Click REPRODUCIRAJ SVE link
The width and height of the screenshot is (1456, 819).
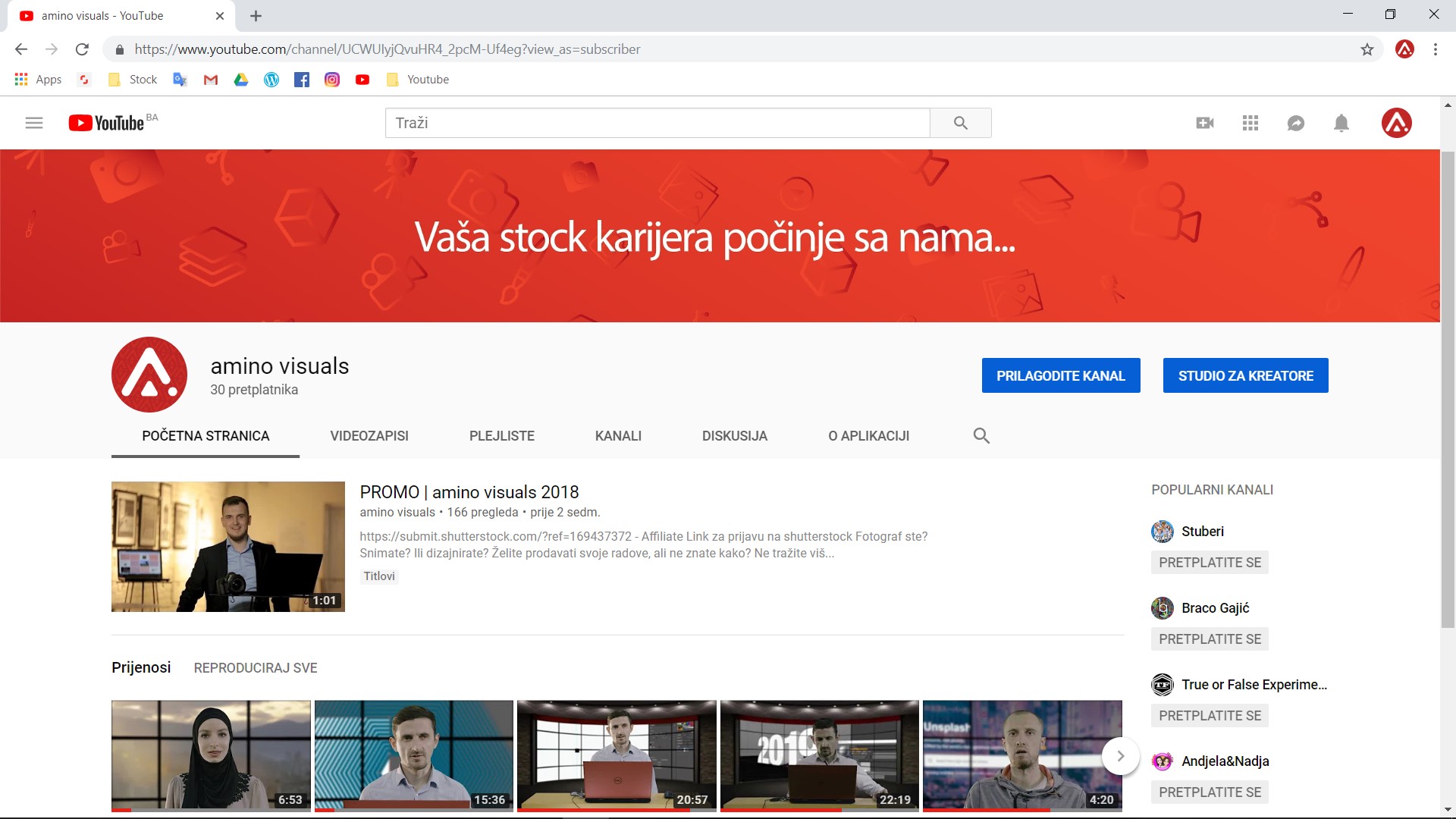point(256,668)
